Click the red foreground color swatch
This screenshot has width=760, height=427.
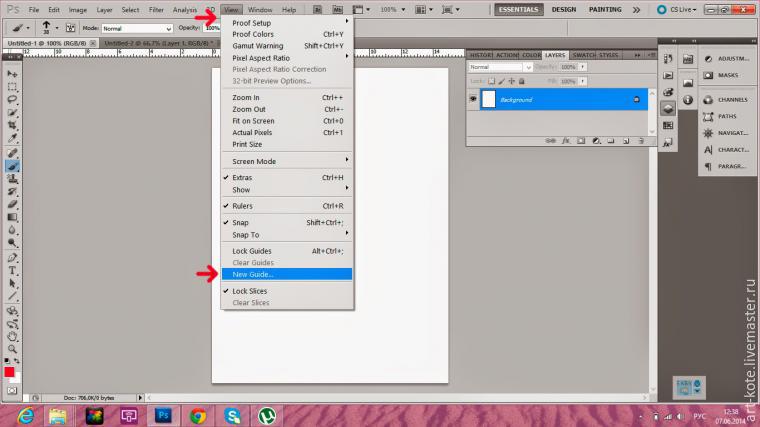click(10, 372)
